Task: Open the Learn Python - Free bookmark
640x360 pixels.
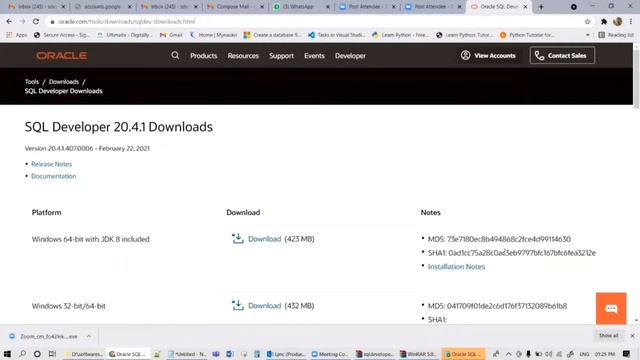Action: click(400, 35)
